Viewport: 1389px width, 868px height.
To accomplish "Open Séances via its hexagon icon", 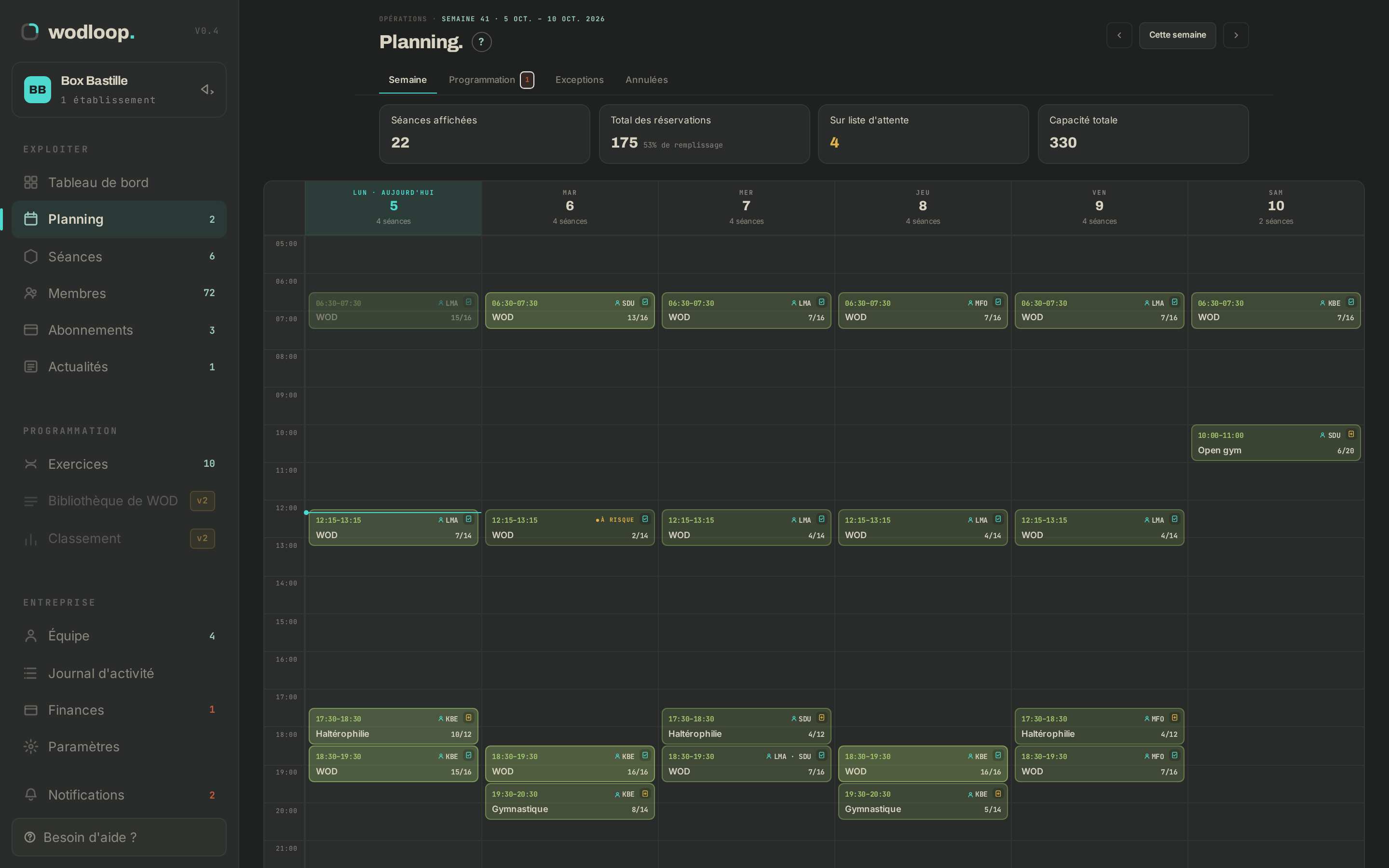I will point(30,257).
